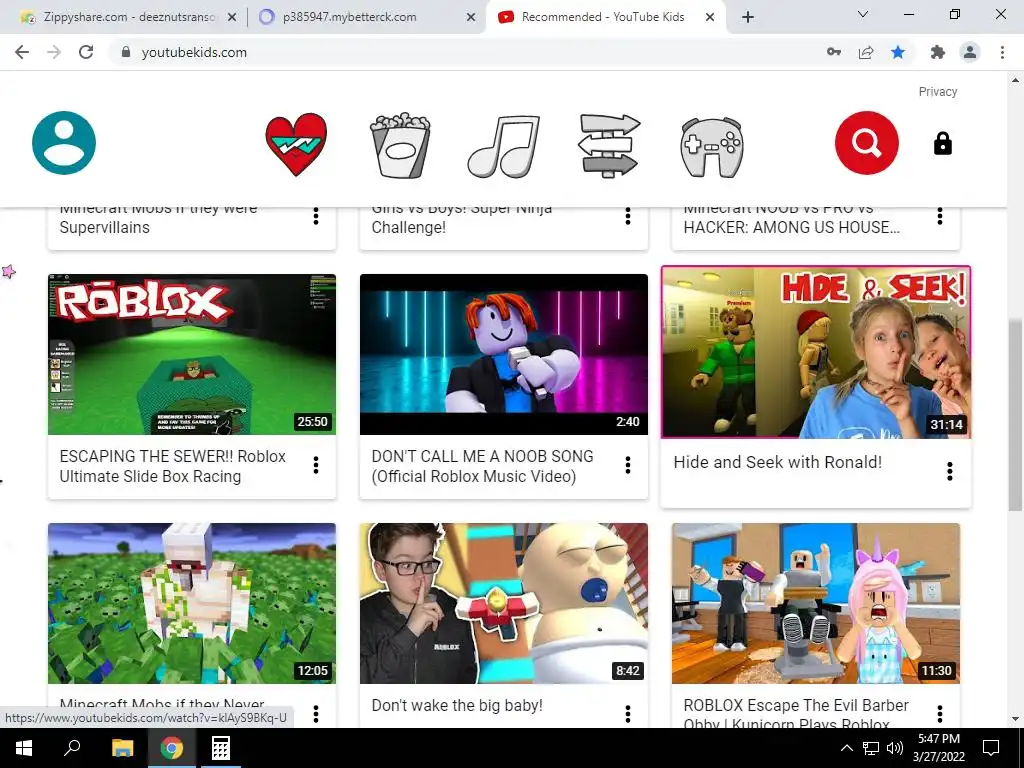1024x768 pixels.
Task: Play the big baby video thumbnail
Action: coord(504,603)
